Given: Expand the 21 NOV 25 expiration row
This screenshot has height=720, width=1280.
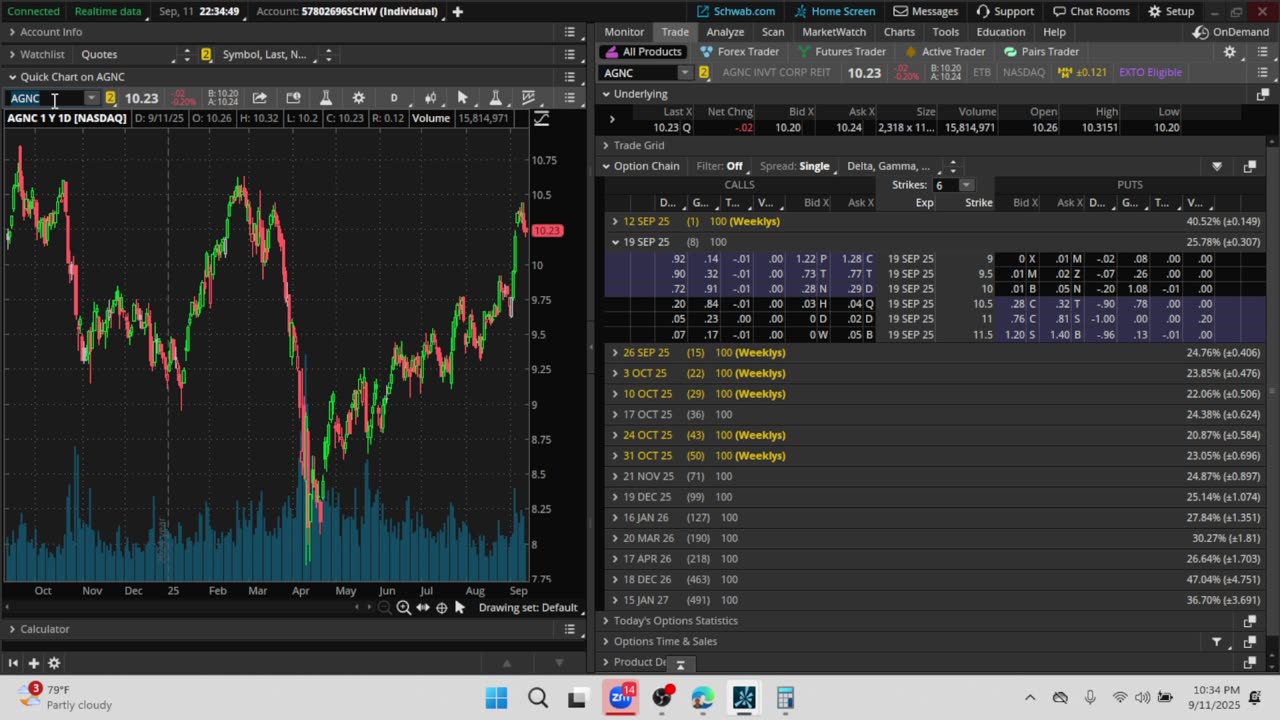Looking at the screenshot, I should 615,476.
